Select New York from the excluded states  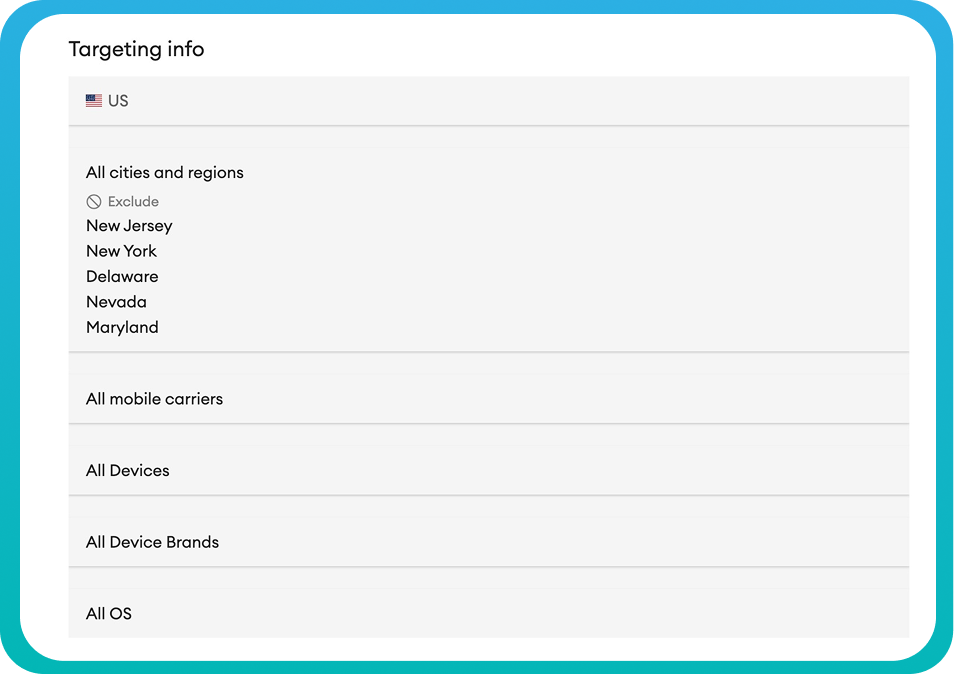(x=121, y=251)
